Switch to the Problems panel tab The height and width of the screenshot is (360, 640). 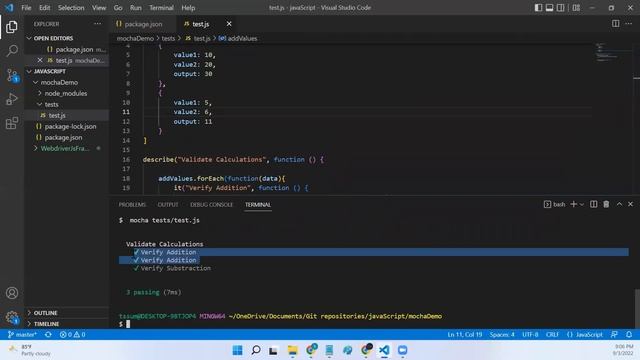coord(132,204)
